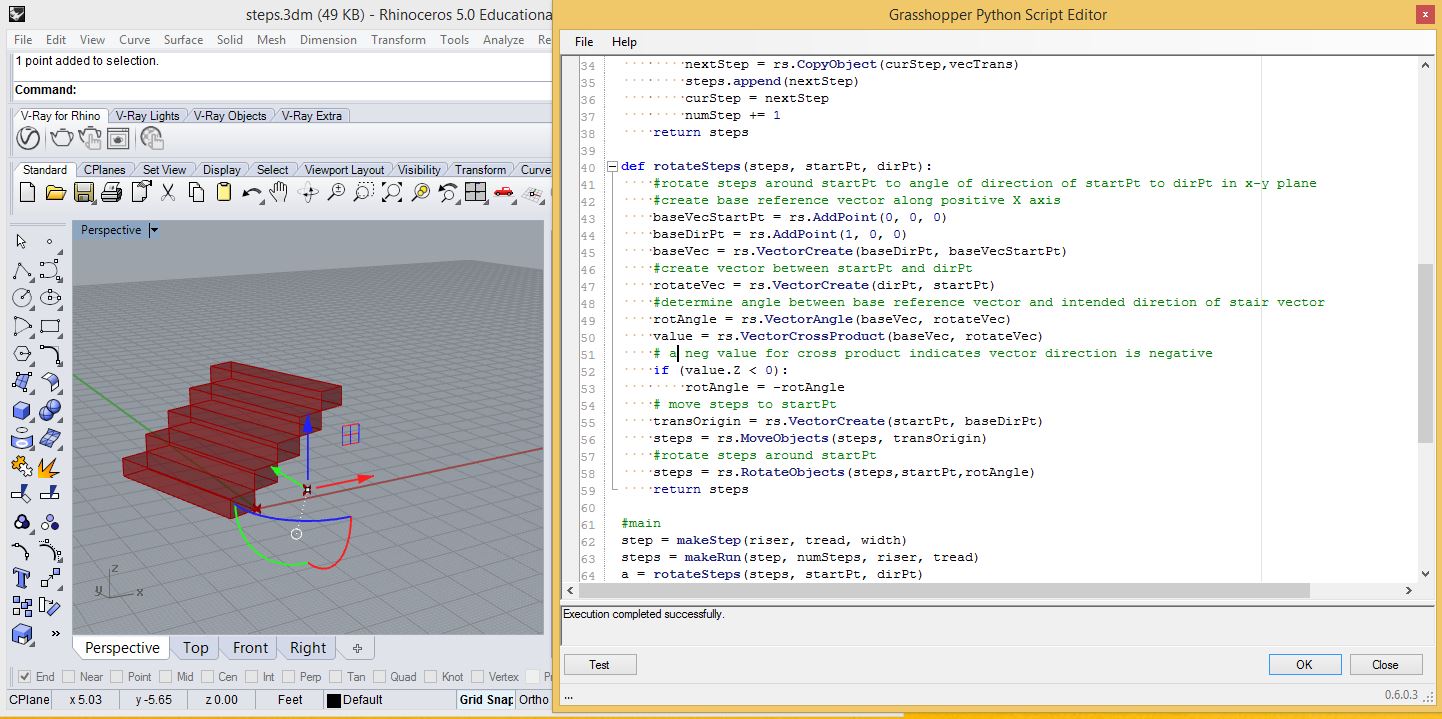This screenshot has width=1442, height=719.
Task: Start a render with the V-Ray teapot icon
Action: point(60,139)
